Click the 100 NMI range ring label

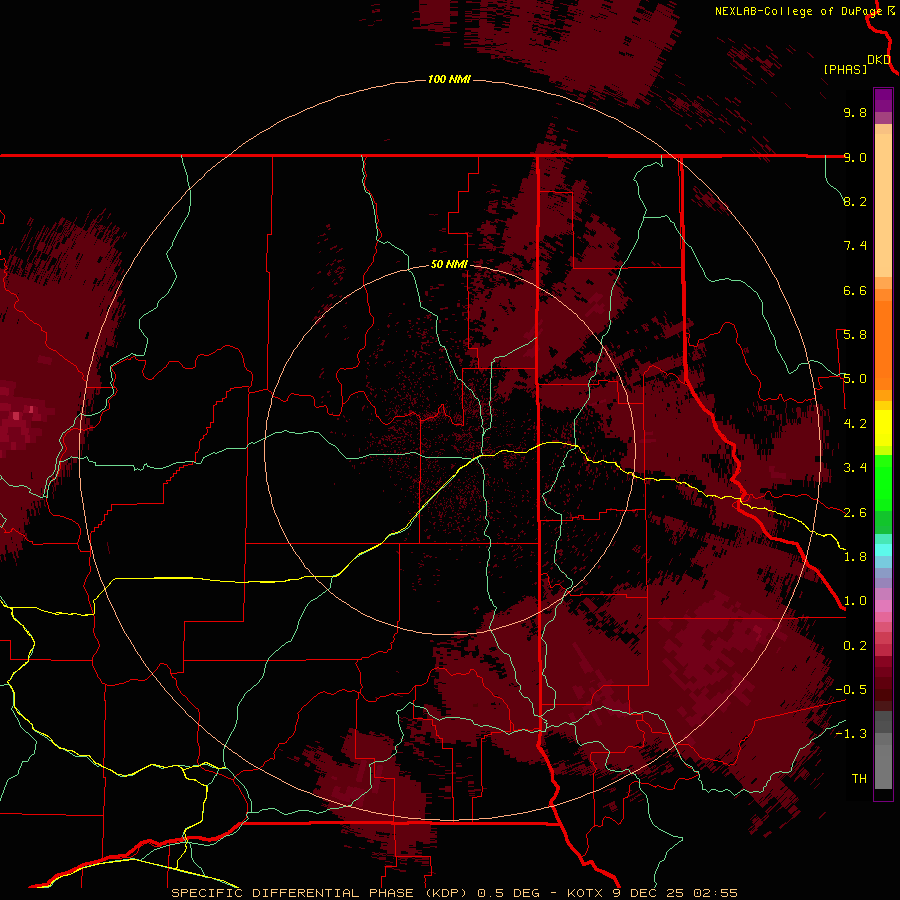449,79
